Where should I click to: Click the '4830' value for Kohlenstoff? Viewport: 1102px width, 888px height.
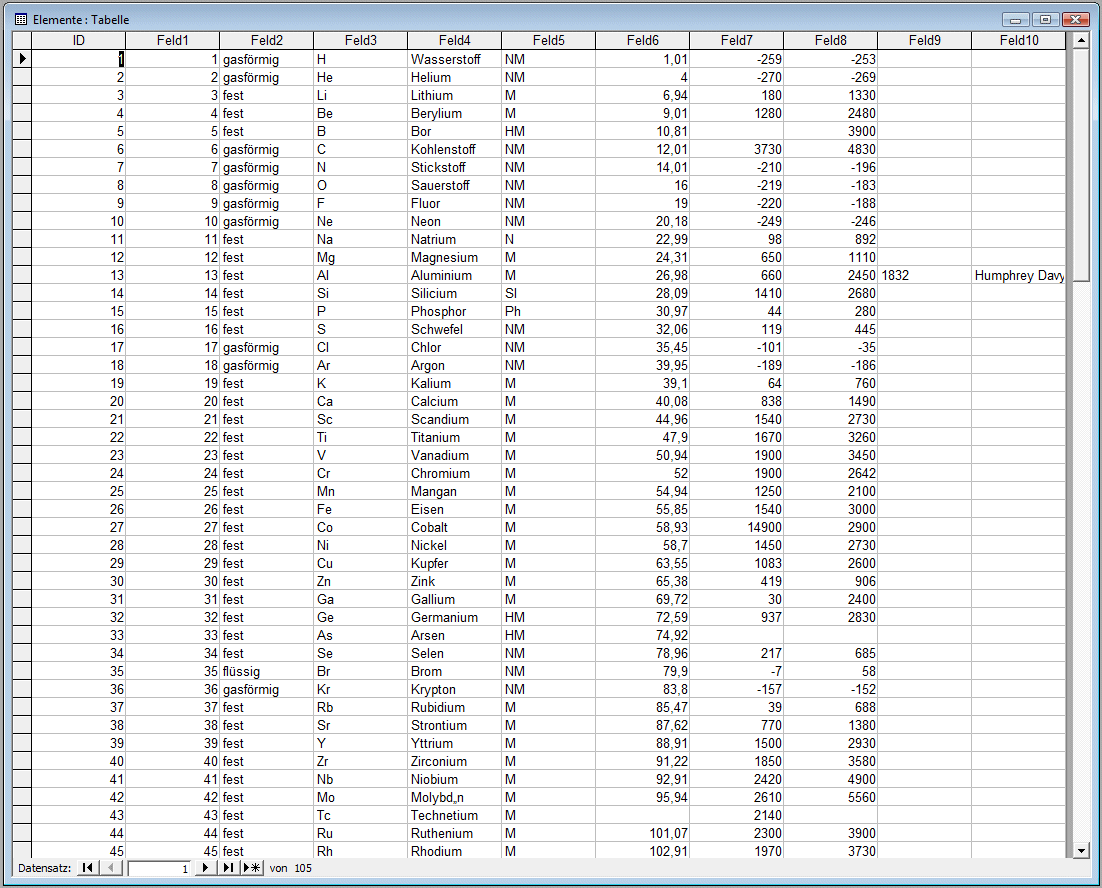coord(831,150)
